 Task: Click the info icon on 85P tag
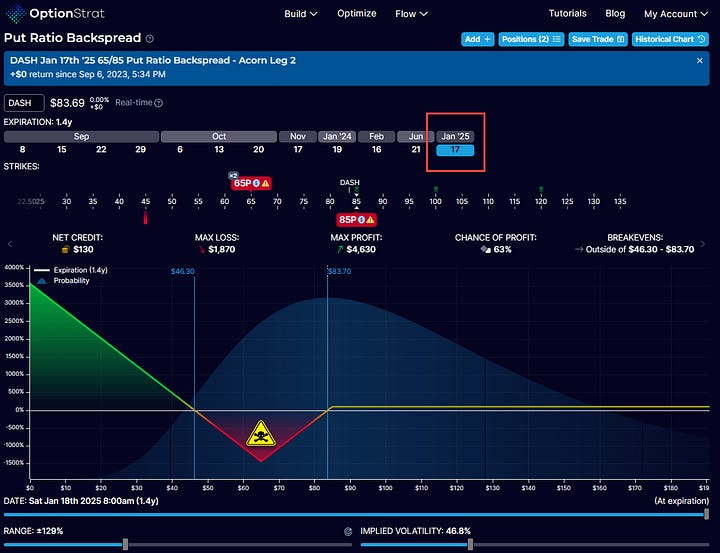click(361, 220)
